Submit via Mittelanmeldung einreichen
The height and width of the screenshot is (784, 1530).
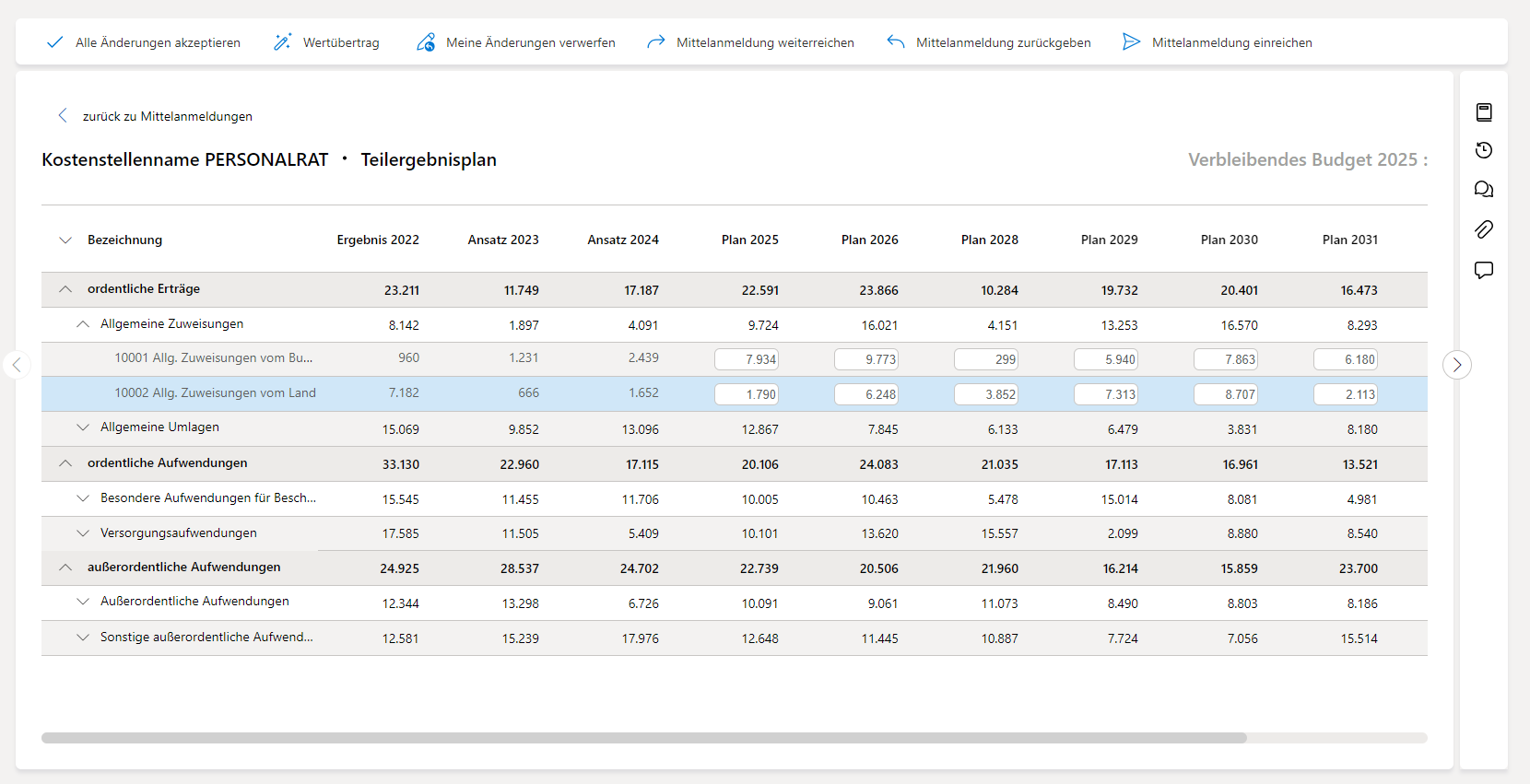1218,42
